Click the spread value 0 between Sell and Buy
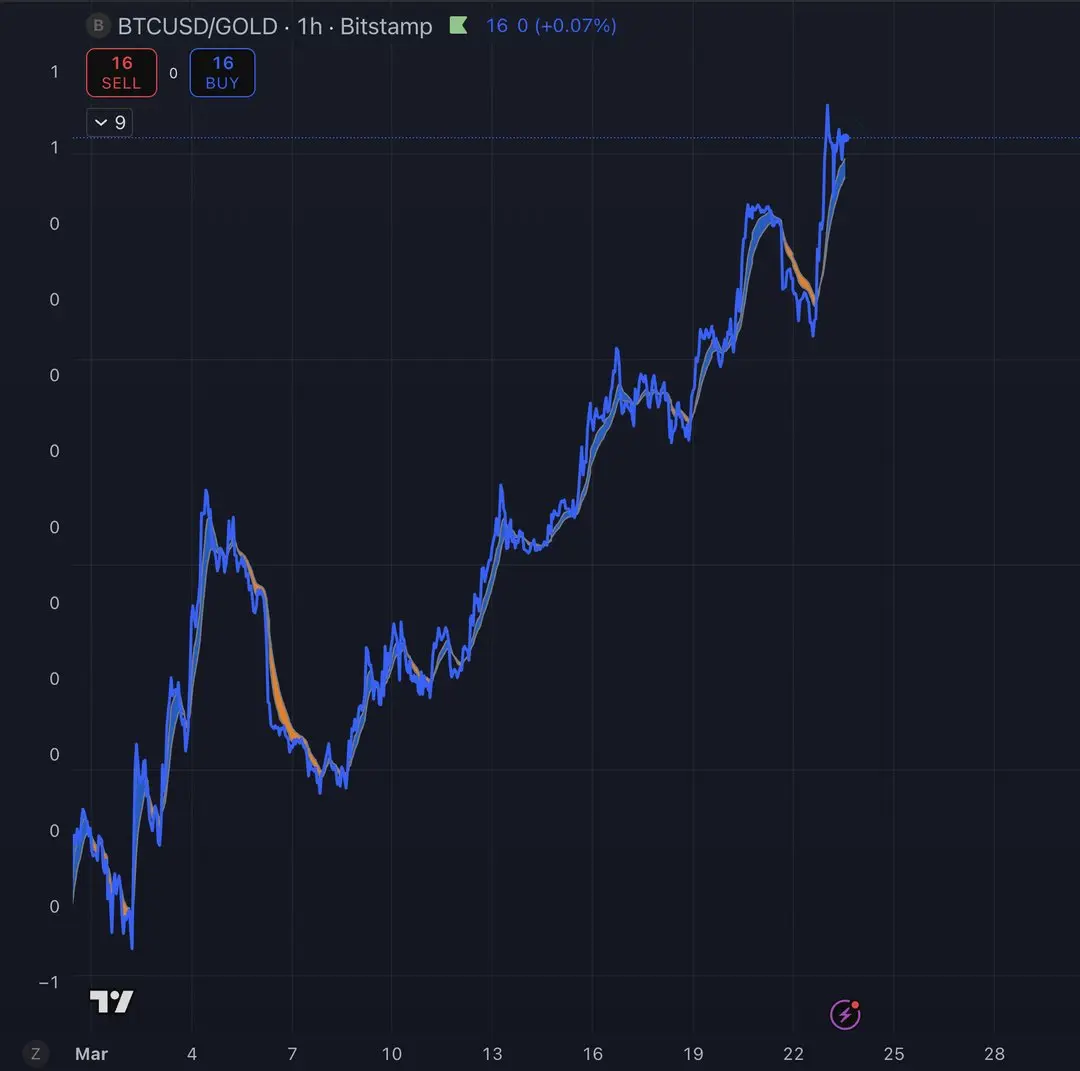Viewport: 1080px width, 1071px height. (174, 73)
